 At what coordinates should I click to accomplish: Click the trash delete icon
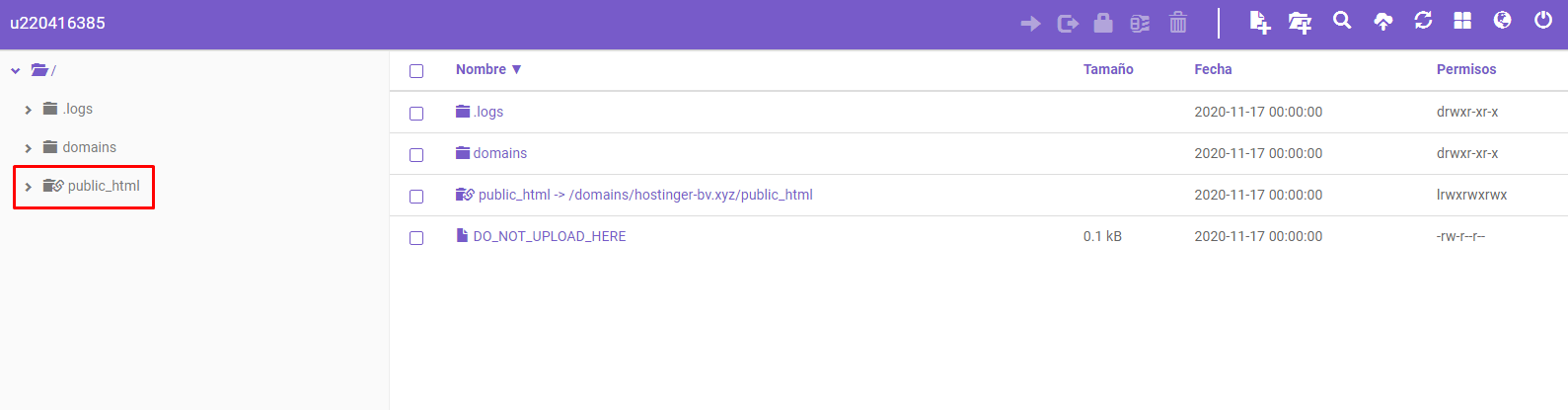click(x=1178, y=23)
